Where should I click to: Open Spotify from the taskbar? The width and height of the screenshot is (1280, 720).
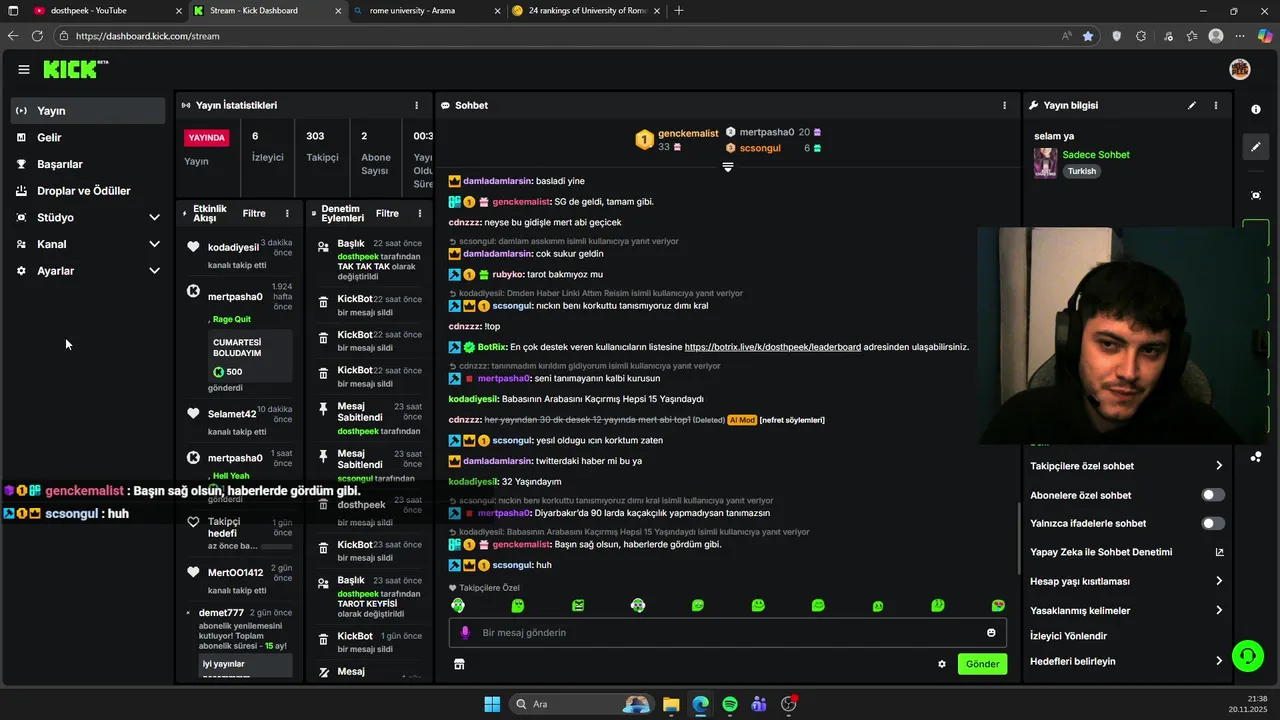(x=730, y=704)
